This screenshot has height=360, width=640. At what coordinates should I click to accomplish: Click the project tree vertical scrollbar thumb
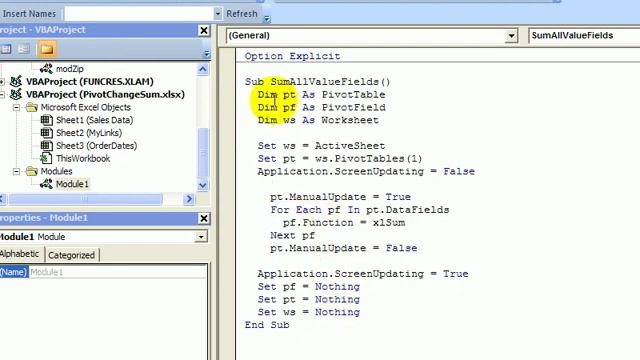(203, 153)
